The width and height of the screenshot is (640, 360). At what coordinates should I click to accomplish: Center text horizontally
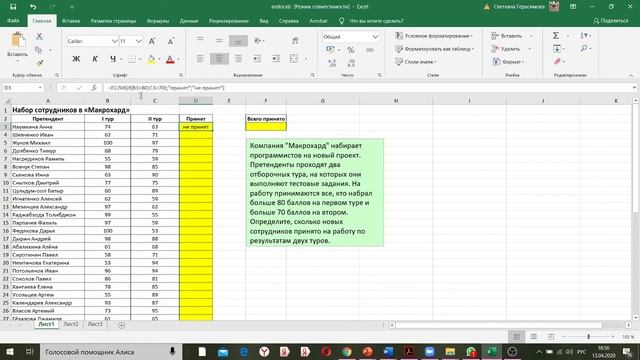tap(219, 59)
